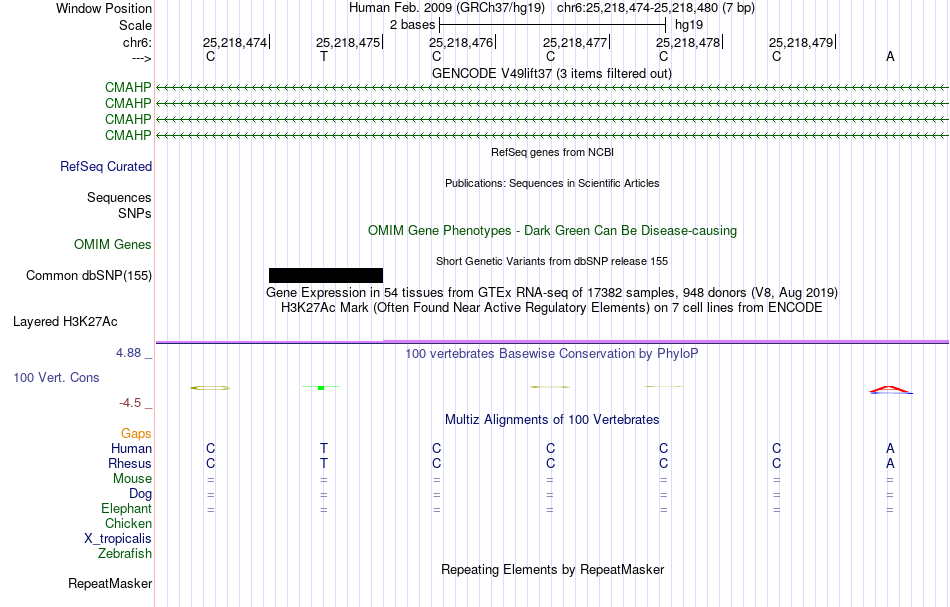Open the 100 Vert. Cons track label

pos(56,377)
